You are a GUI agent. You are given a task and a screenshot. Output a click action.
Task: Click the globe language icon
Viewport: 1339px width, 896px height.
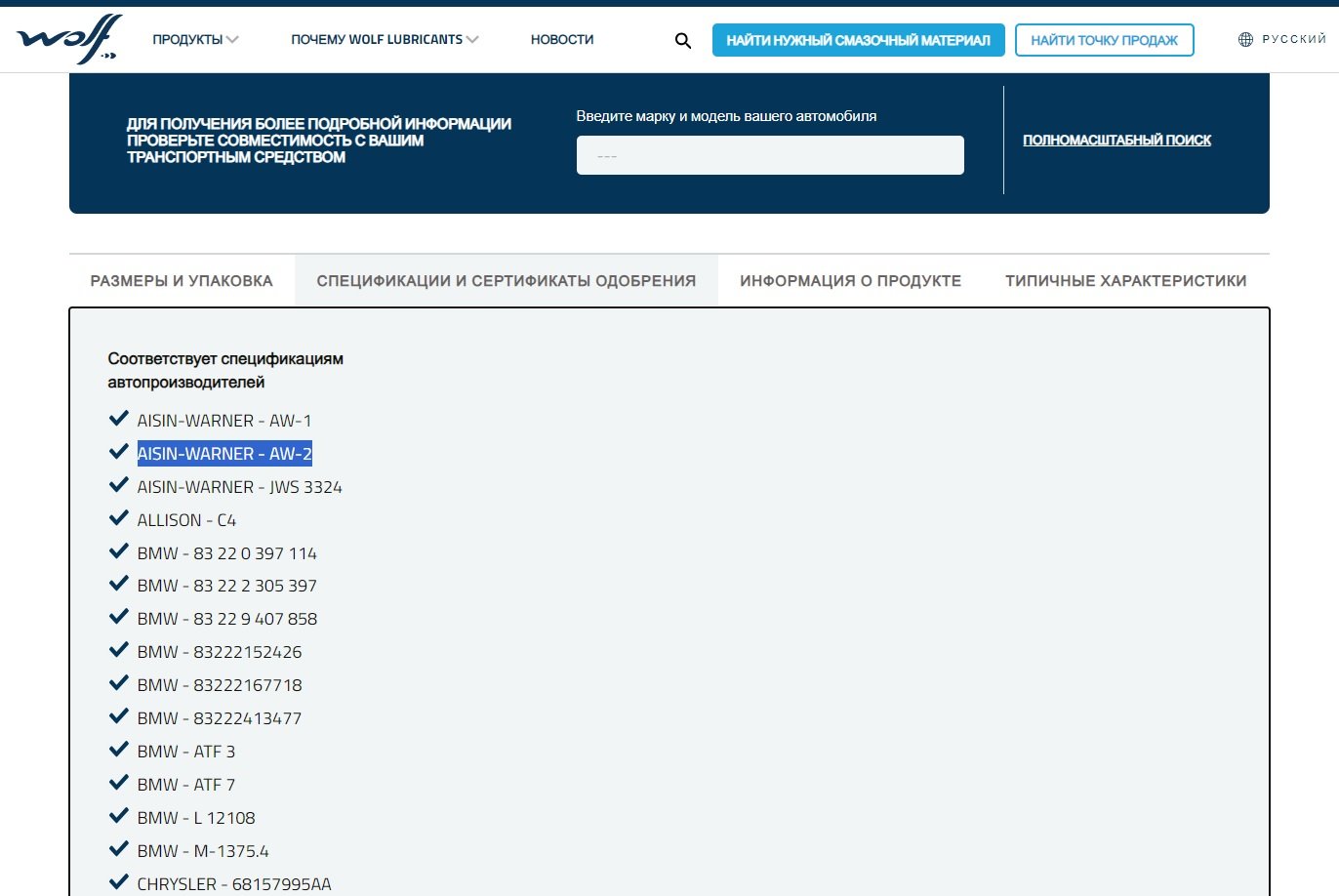pos(1245,40)
